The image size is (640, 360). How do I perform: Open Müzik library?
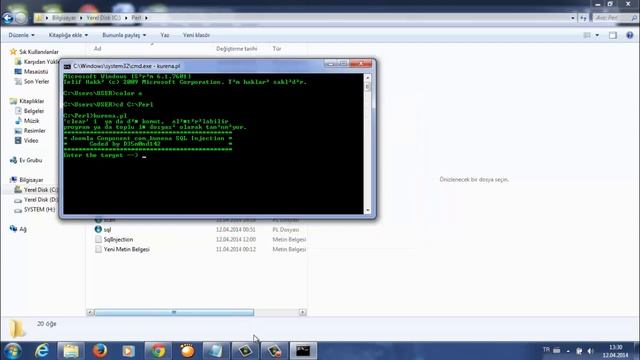[31, 120]
